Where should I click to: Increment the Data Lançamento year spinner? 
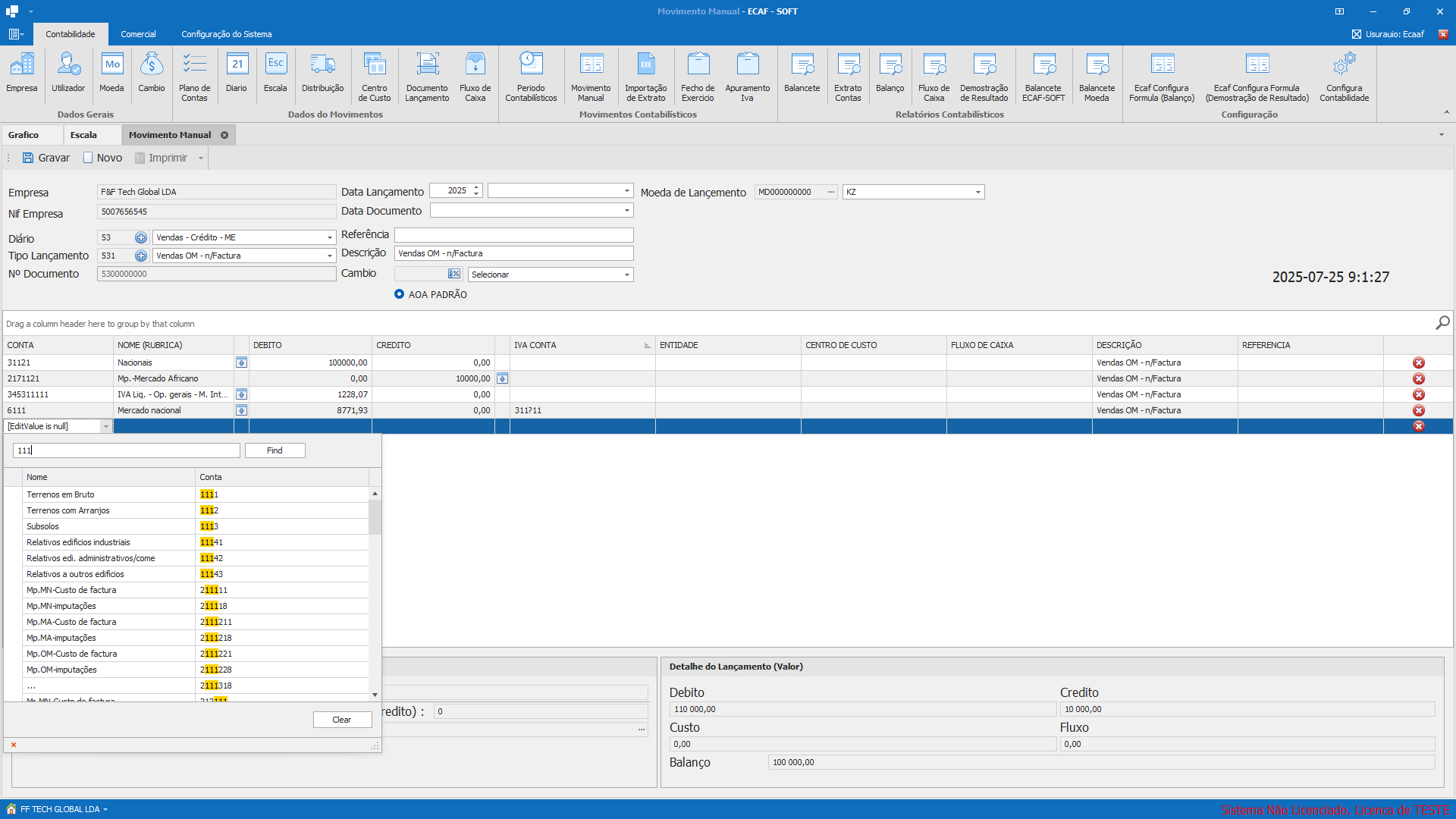pos(476,188)
